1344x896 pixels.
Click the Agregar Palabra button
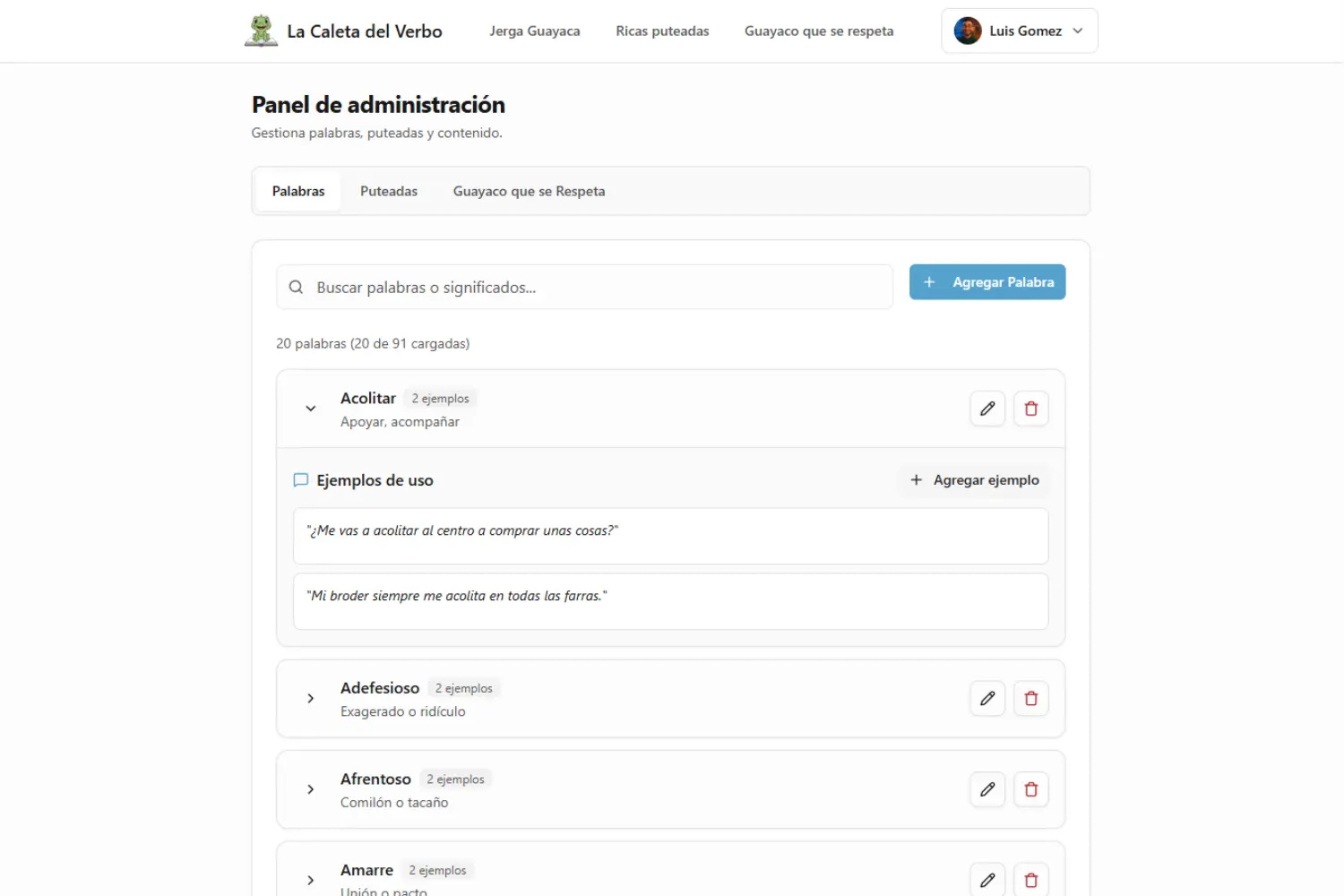tap(986, 281)
